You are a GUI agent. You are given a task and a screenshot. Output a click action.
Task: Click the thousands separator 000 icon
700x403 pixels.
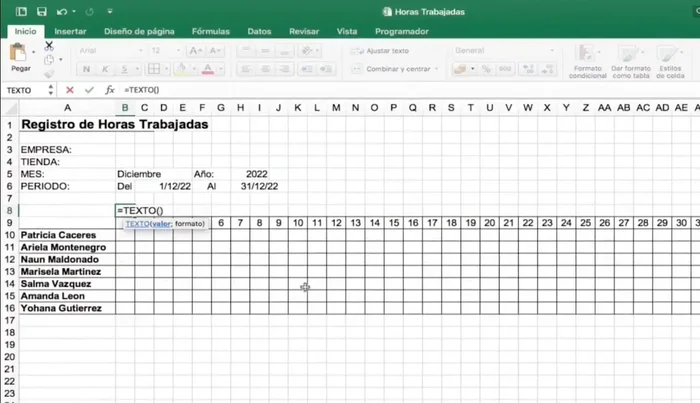505,69
